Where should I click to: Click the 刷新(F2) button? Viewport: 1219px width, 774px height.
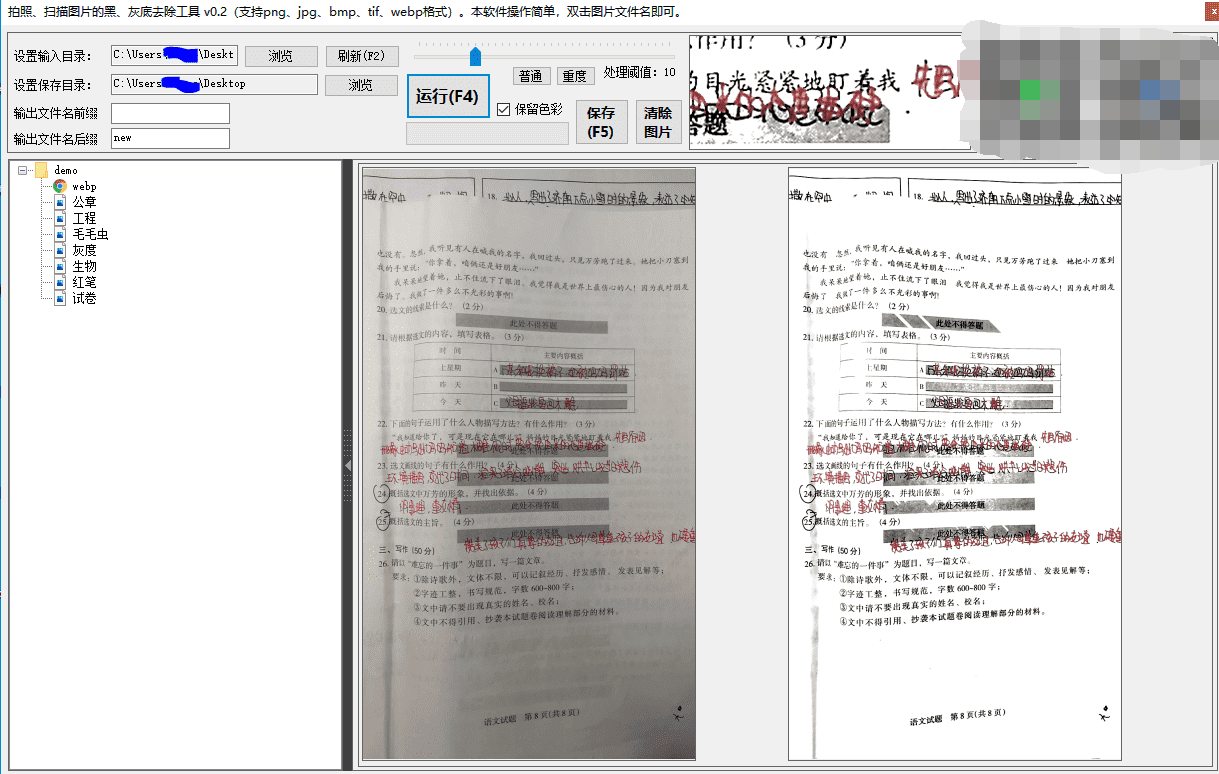click(x=362, y=55)
